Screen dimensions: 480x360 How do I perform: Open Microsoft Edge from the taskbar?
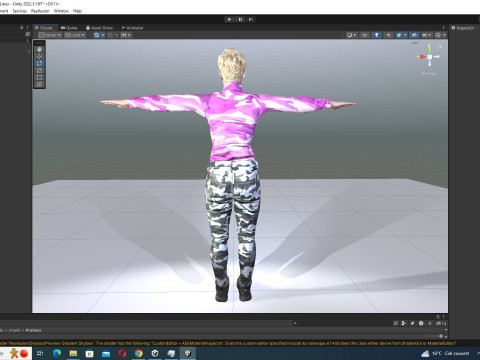(x=57, y=353)
